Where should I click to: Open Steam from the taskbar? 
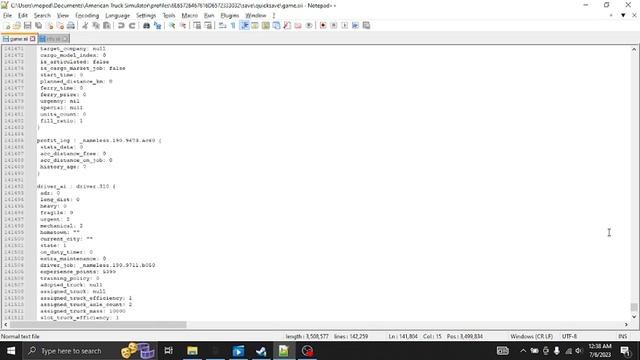point(261,351)
